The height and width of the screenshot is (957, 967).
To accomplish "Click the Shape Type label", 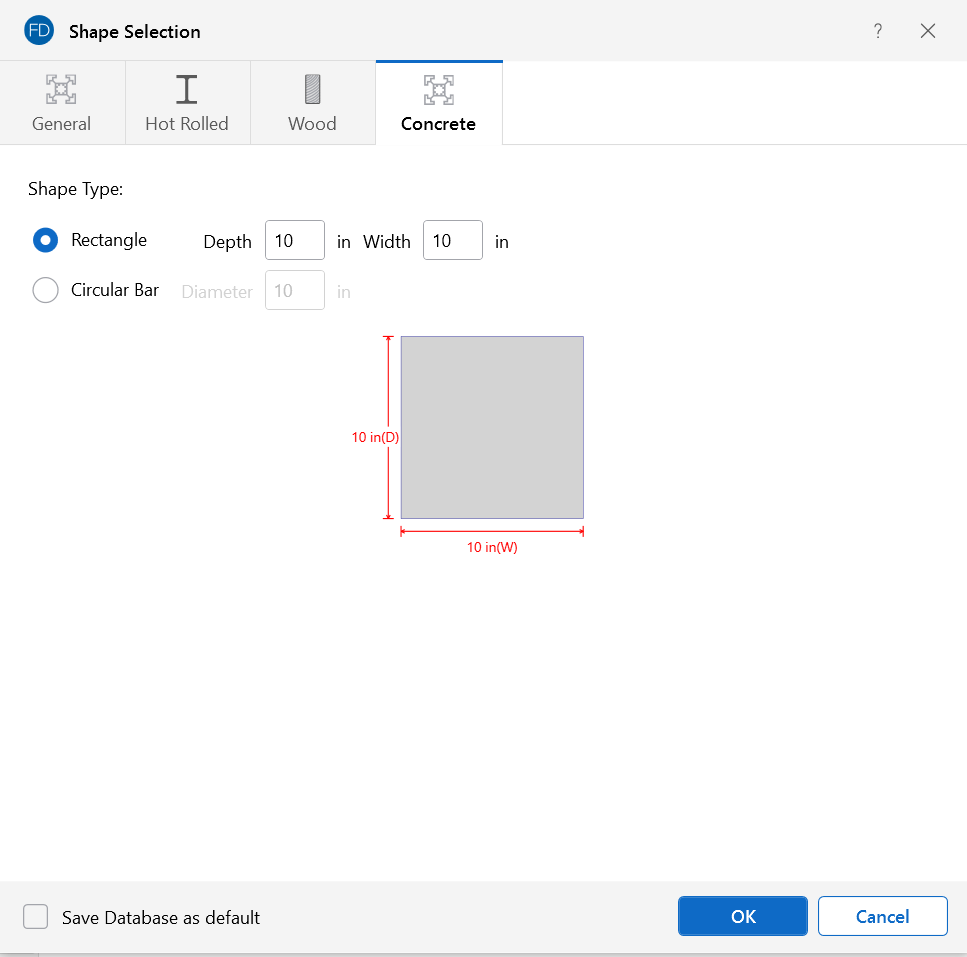I will click(x=75, y=189).
